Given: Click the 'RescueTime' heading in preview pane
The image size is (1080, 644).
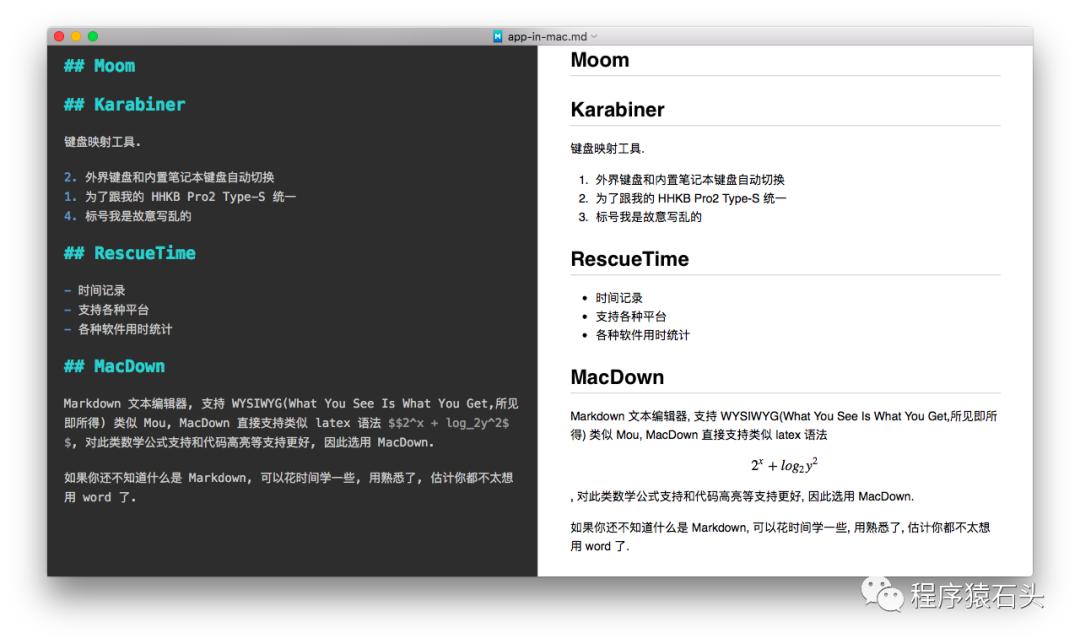Looking at the screenshot, I should pyautogui.click(x=630, y=259).
